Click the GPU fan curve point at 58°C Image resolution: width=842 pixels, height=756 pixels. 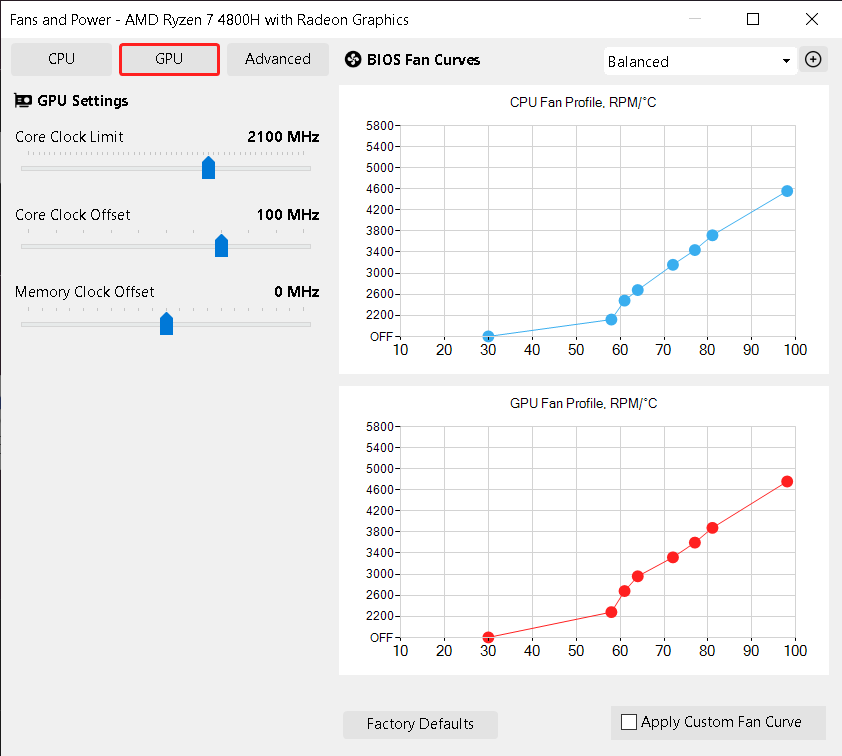point(611,612)
